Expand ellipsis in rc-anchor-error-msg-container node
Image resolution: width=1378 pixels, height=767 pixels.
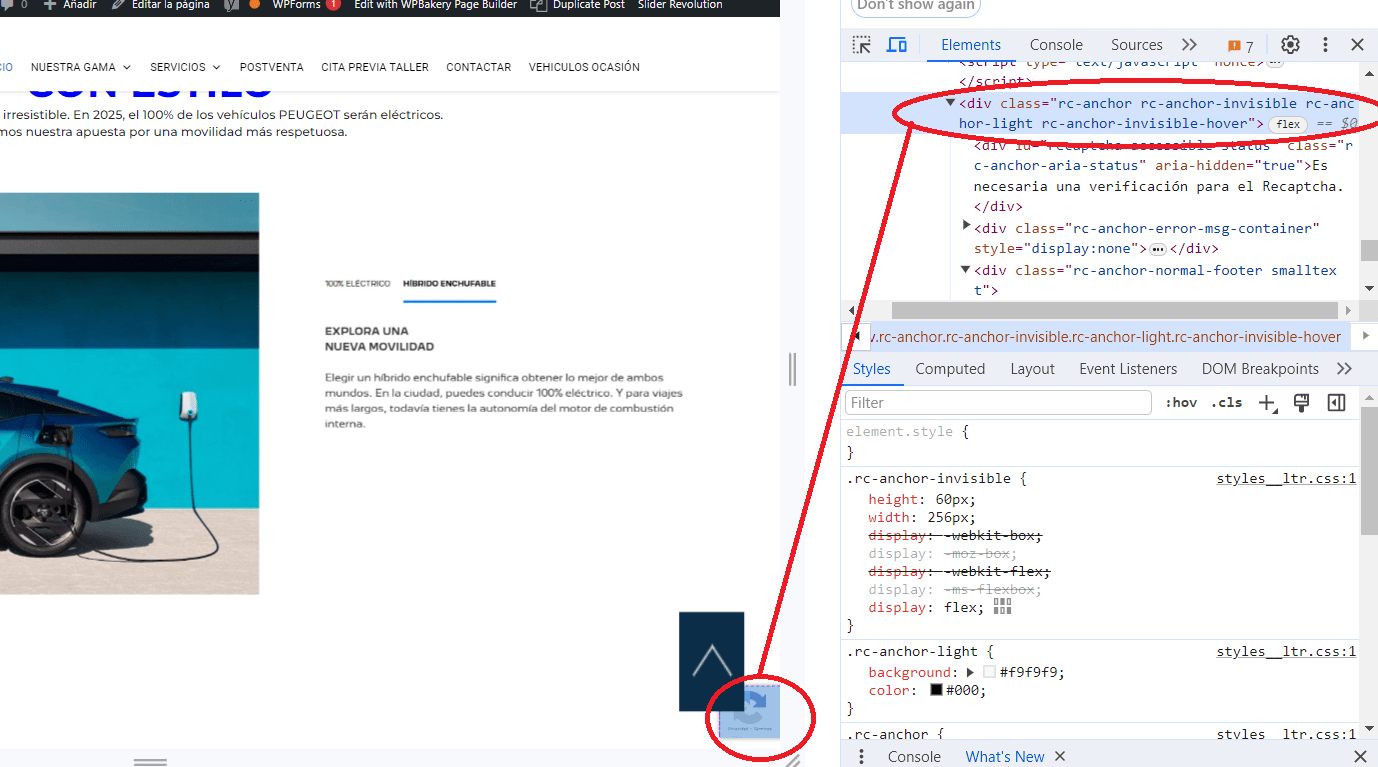pos(1158,249)
